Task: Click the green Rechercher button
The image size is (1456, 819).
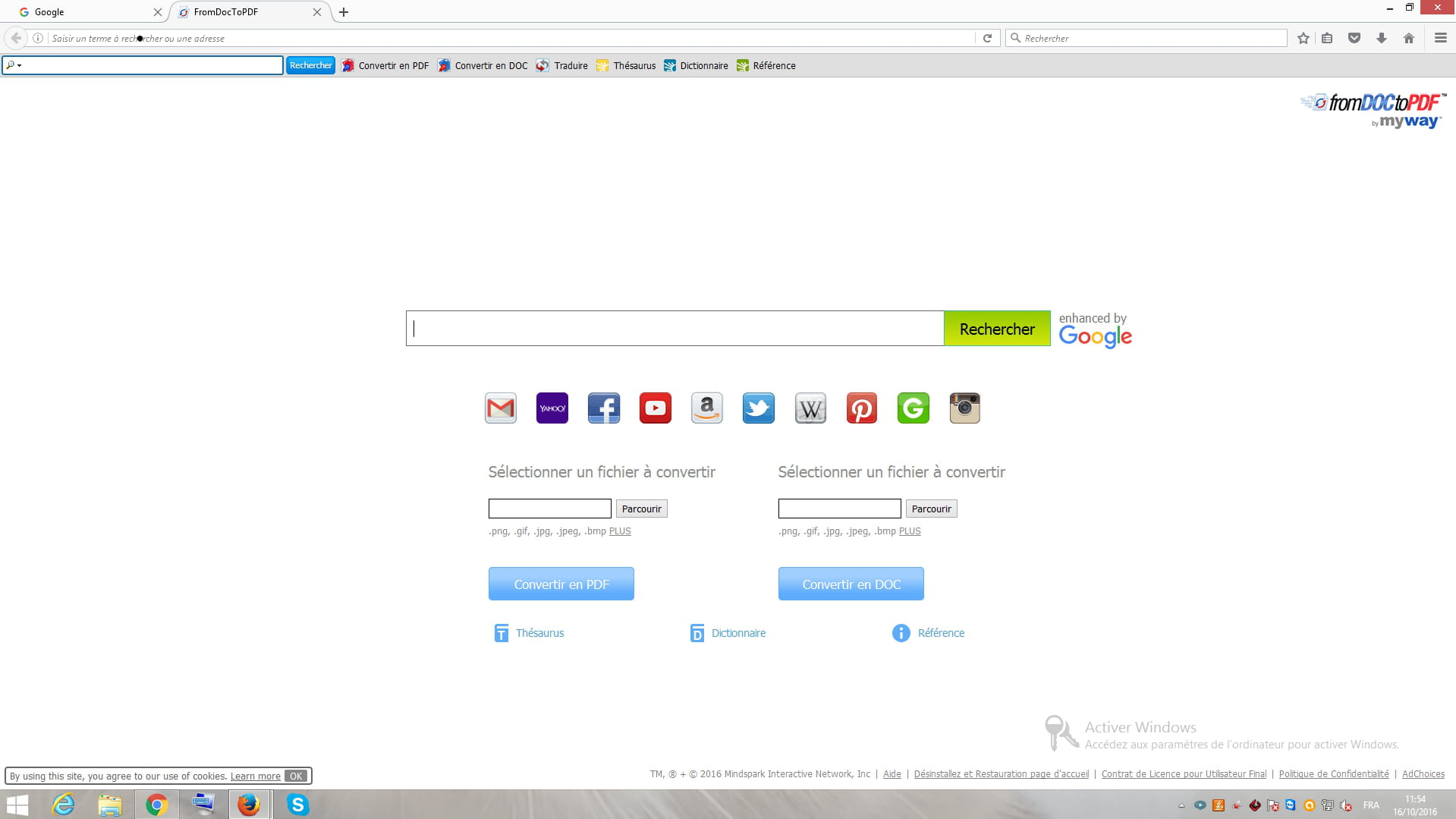Action: [997, 329]
